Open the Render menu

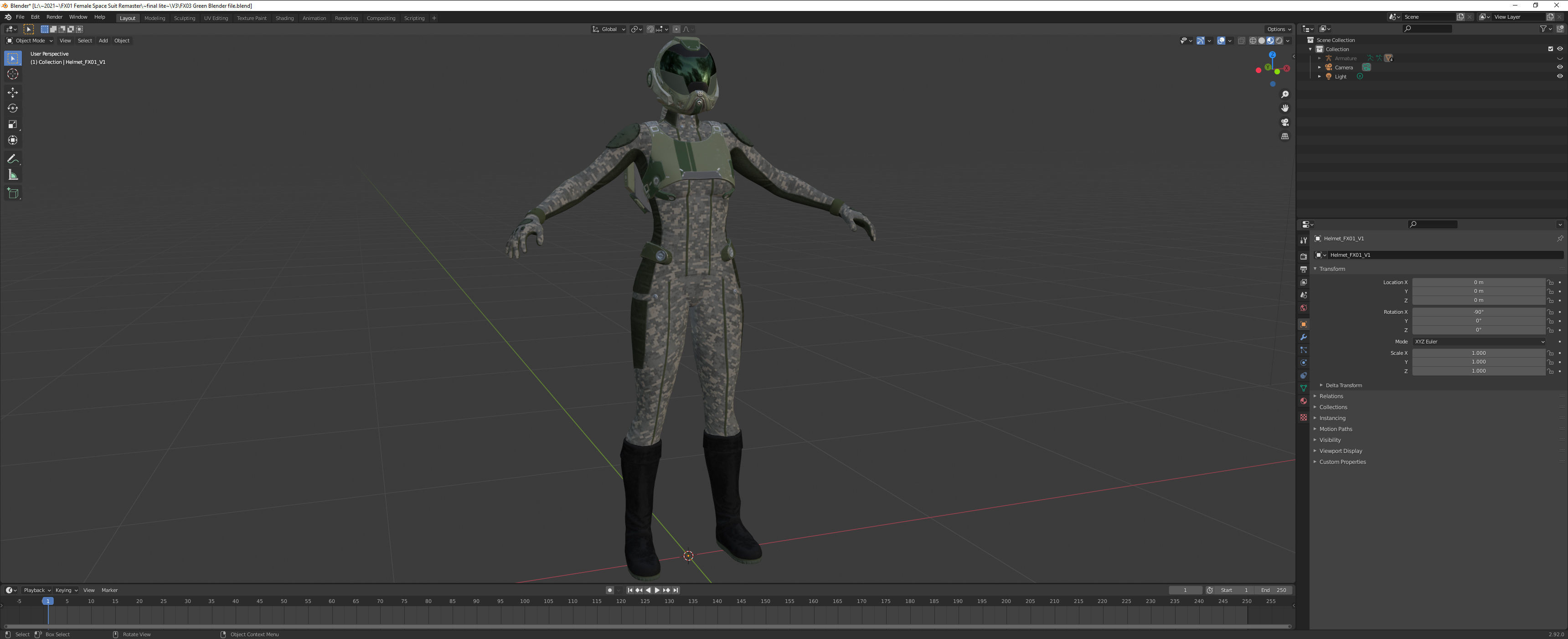click(54, 17)
